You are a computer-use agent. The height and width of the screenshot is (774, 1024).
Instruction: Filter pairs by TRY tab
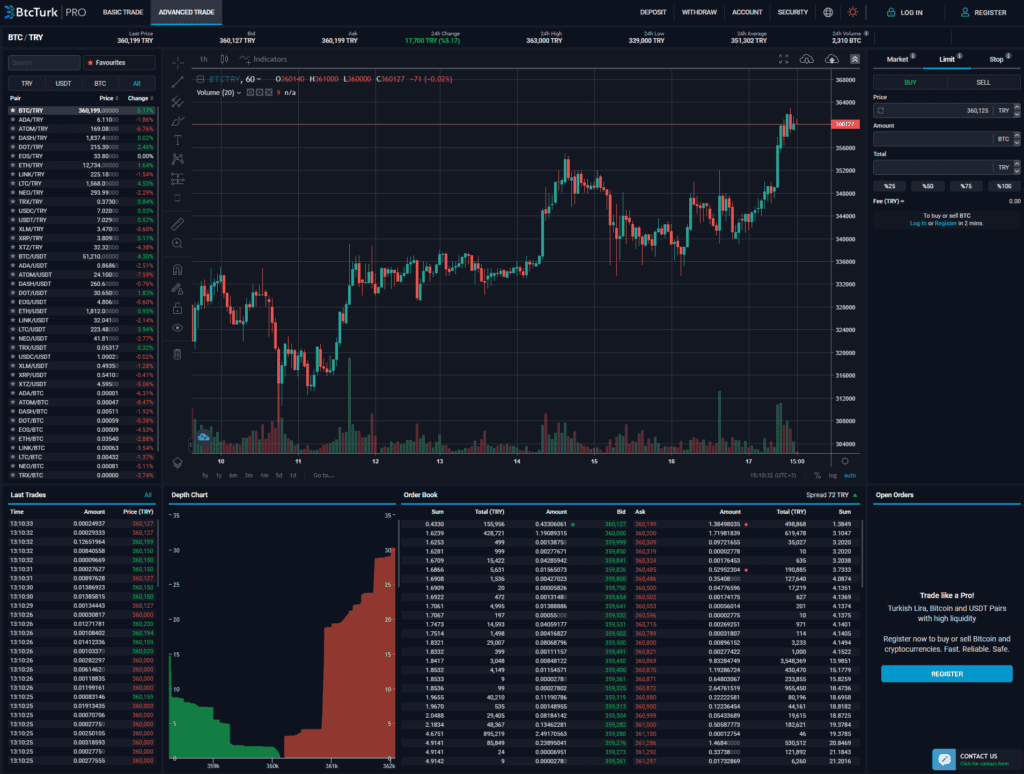(27, 84)
